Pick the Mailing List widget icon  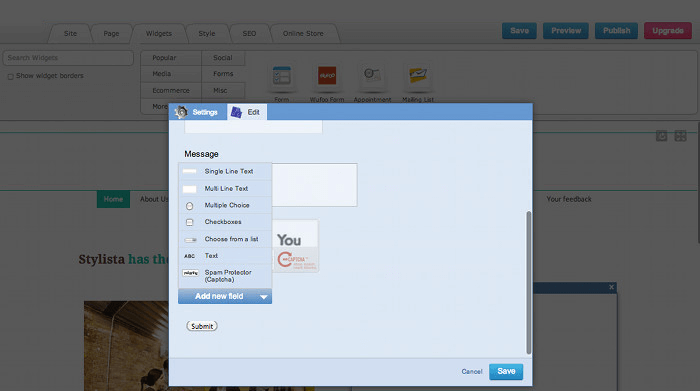418,76
